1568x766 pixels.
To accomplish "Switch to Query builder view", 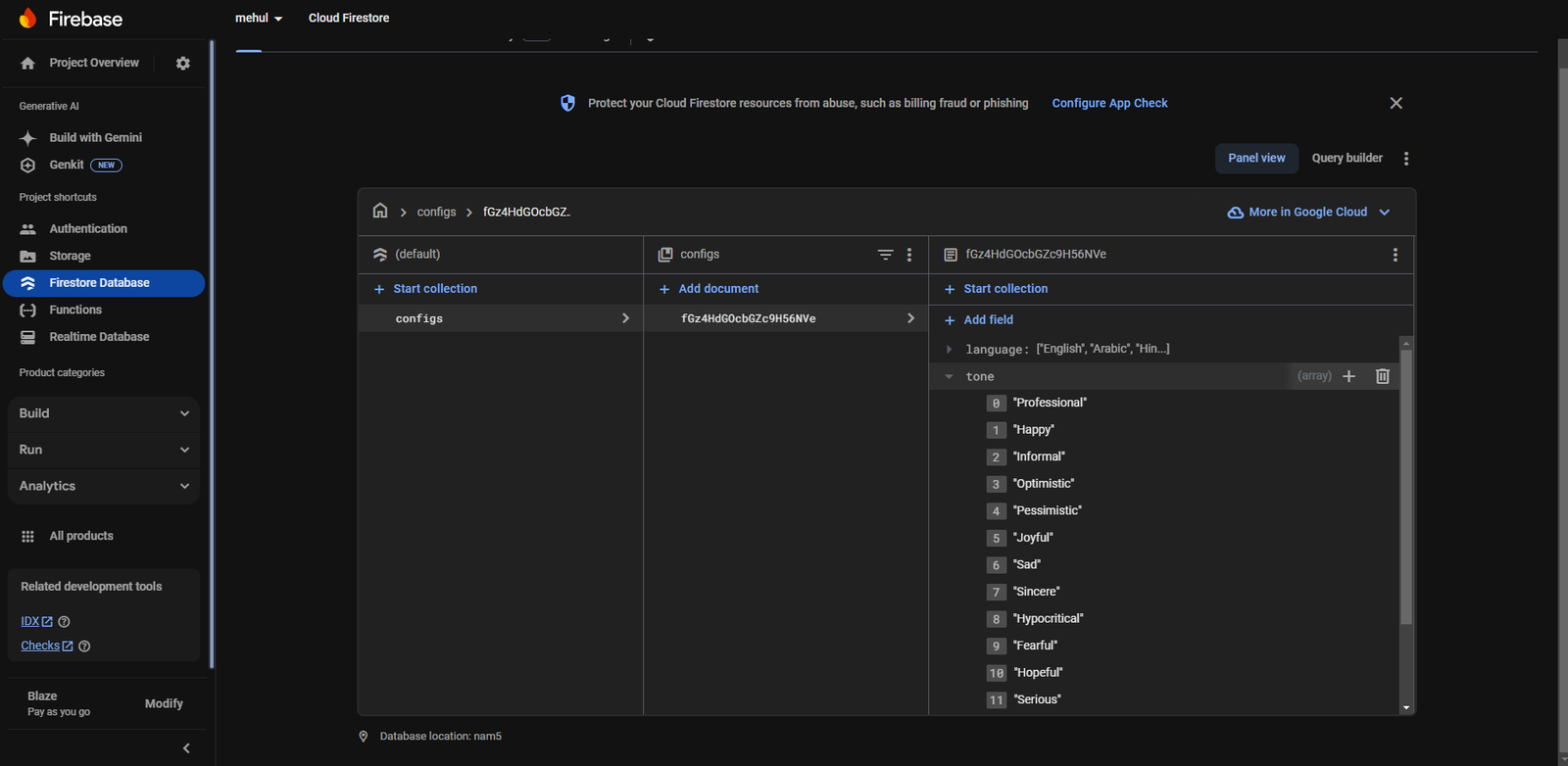I will point(1347,159).
